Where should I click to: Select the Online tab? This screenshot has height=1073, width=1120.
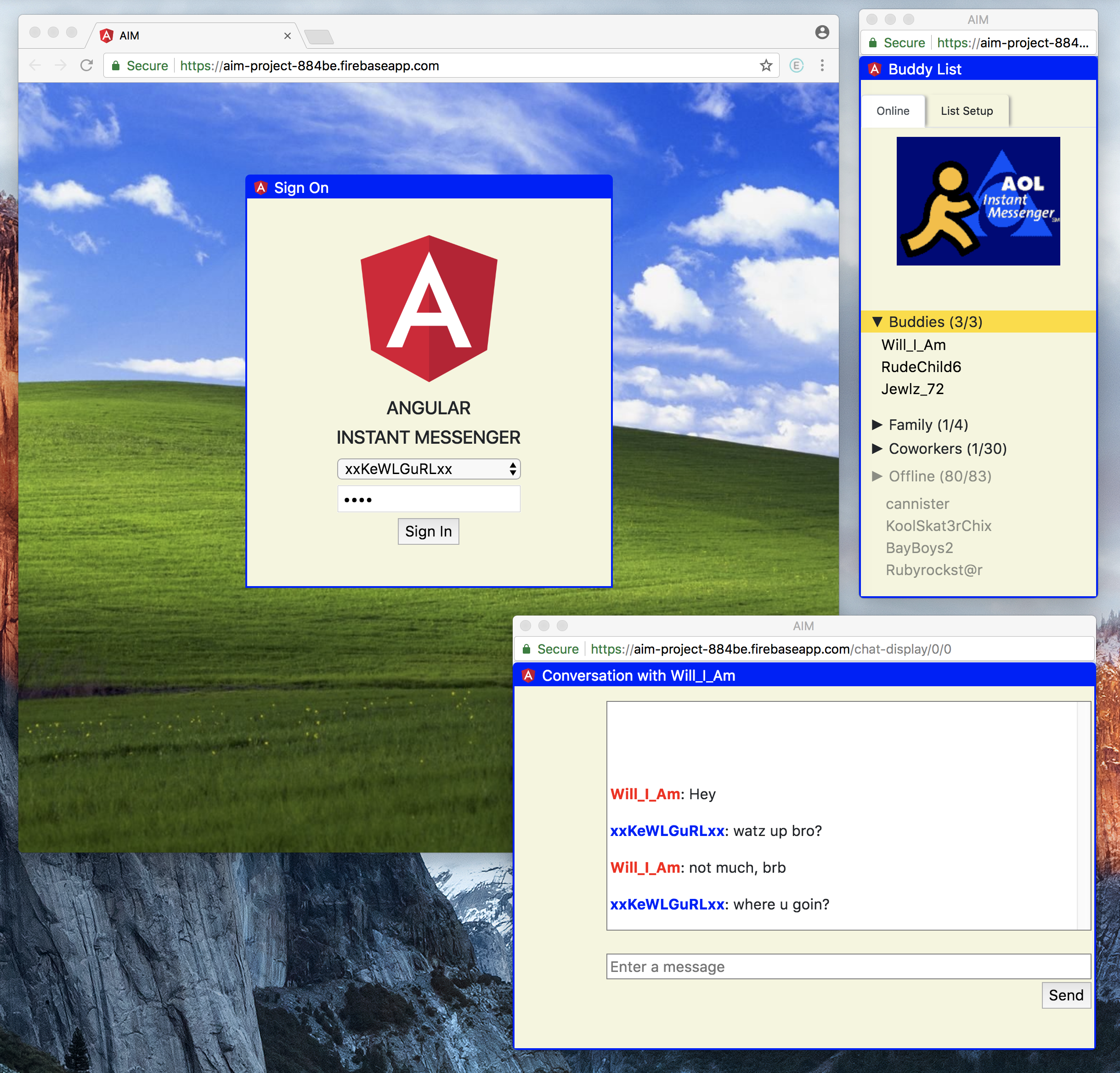tap(893, 111)
